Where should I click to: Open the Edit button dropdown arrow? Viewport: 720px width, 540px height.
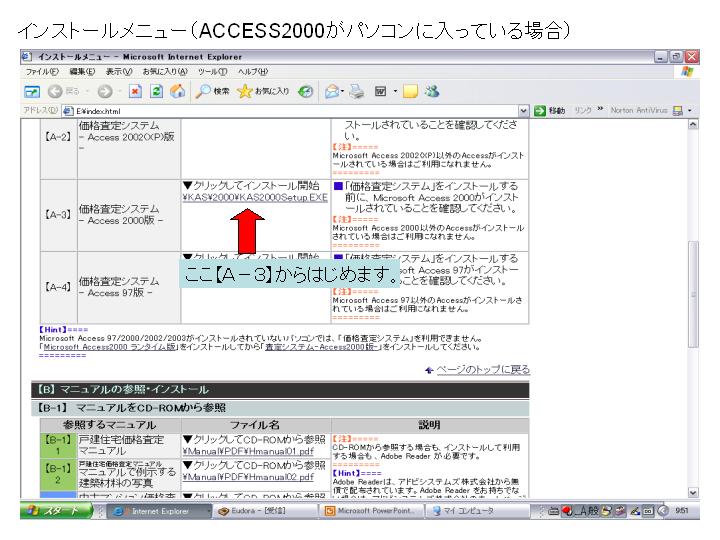point(395,91)
